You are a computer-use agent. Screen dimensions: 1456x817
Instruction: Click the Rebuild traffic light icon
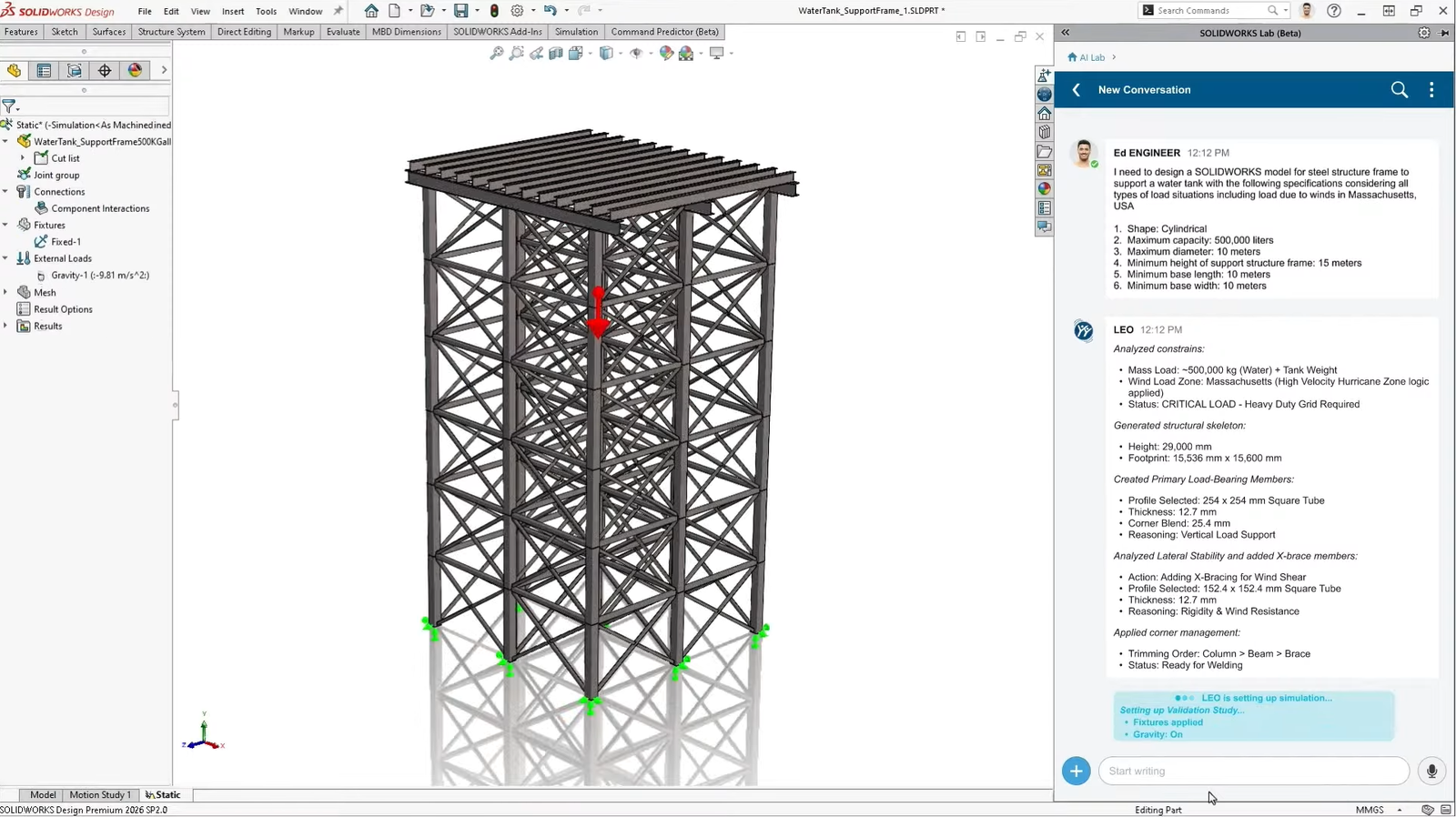494,11
